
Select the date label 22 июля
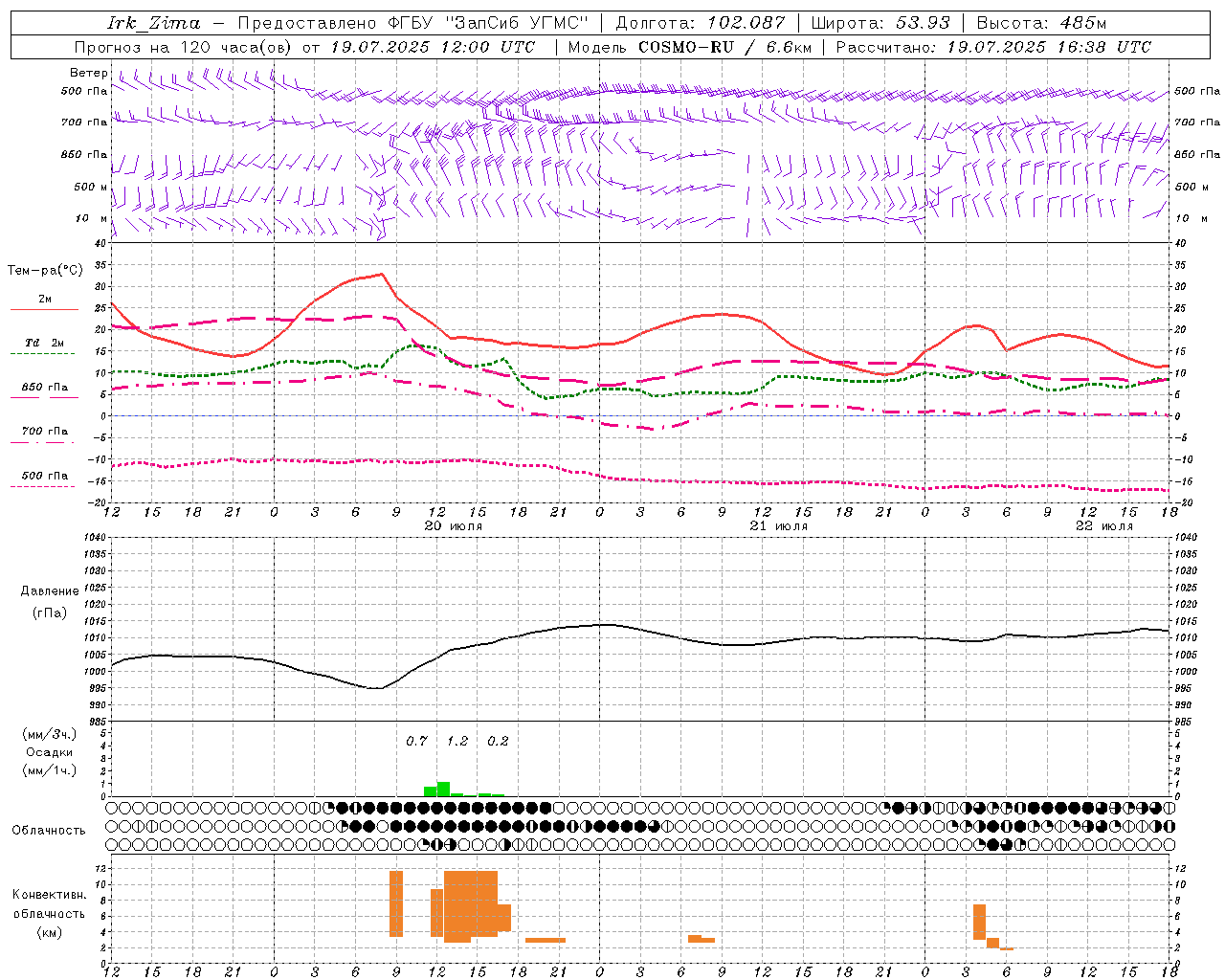(x=1104, y=526)
